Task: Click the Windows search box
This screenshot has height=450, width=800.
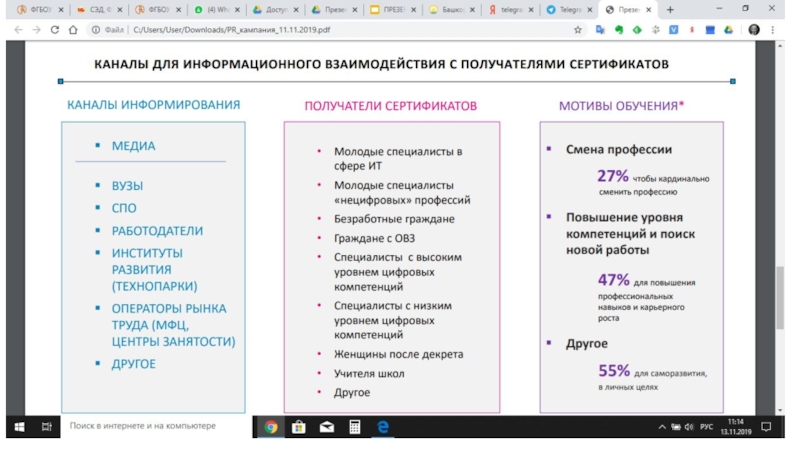Action: click(156, 426)
